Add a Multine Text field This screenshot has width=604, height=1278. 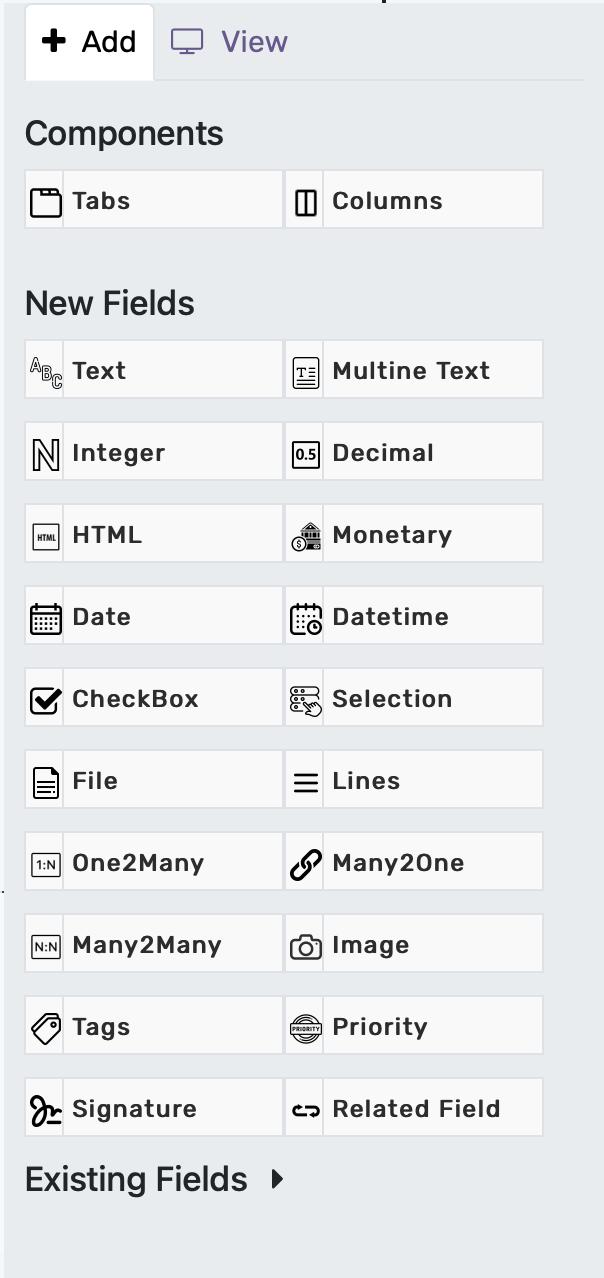[414, 371]
